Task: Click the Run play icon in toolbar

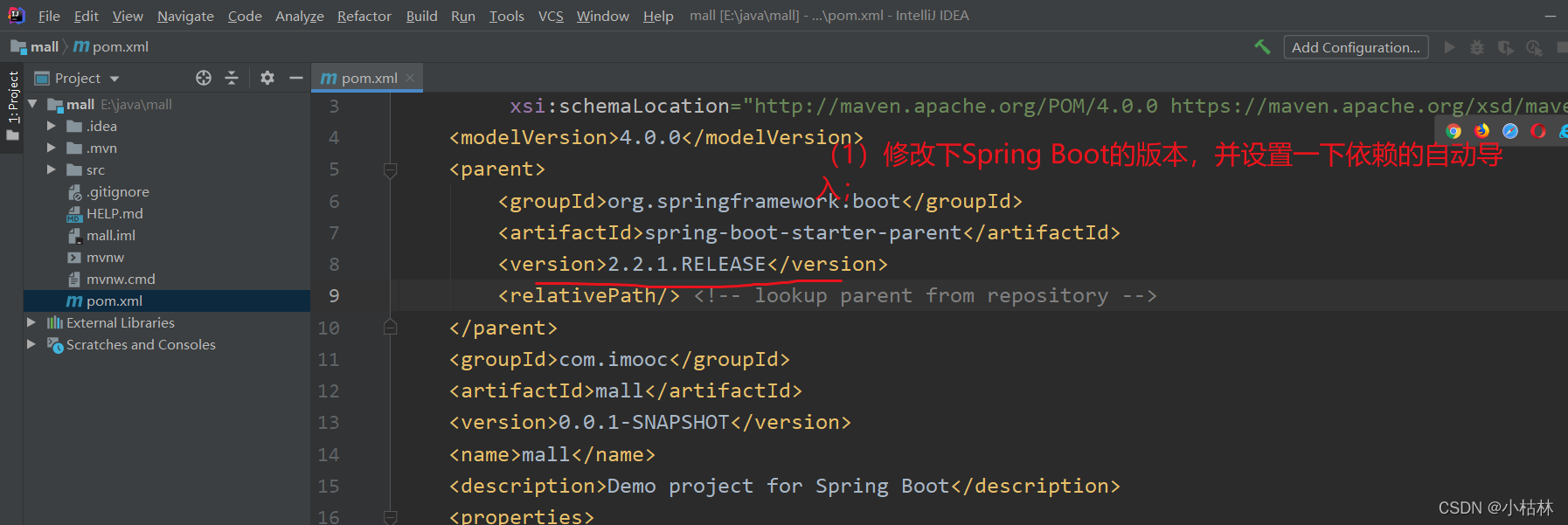Action: click(1450, 47)
